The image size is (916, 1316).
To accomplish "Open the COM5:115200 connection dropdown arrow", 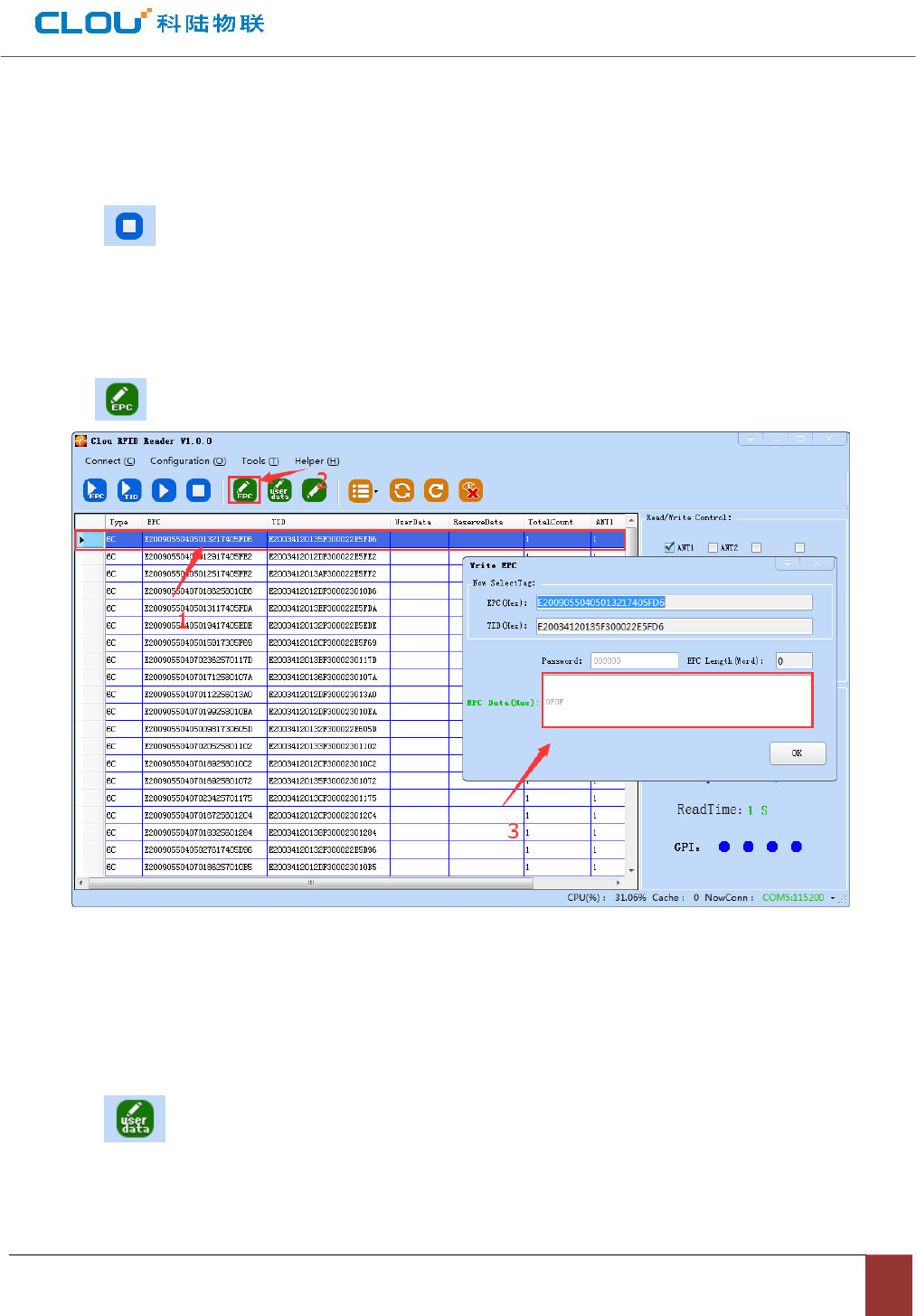I will [833, 898].
